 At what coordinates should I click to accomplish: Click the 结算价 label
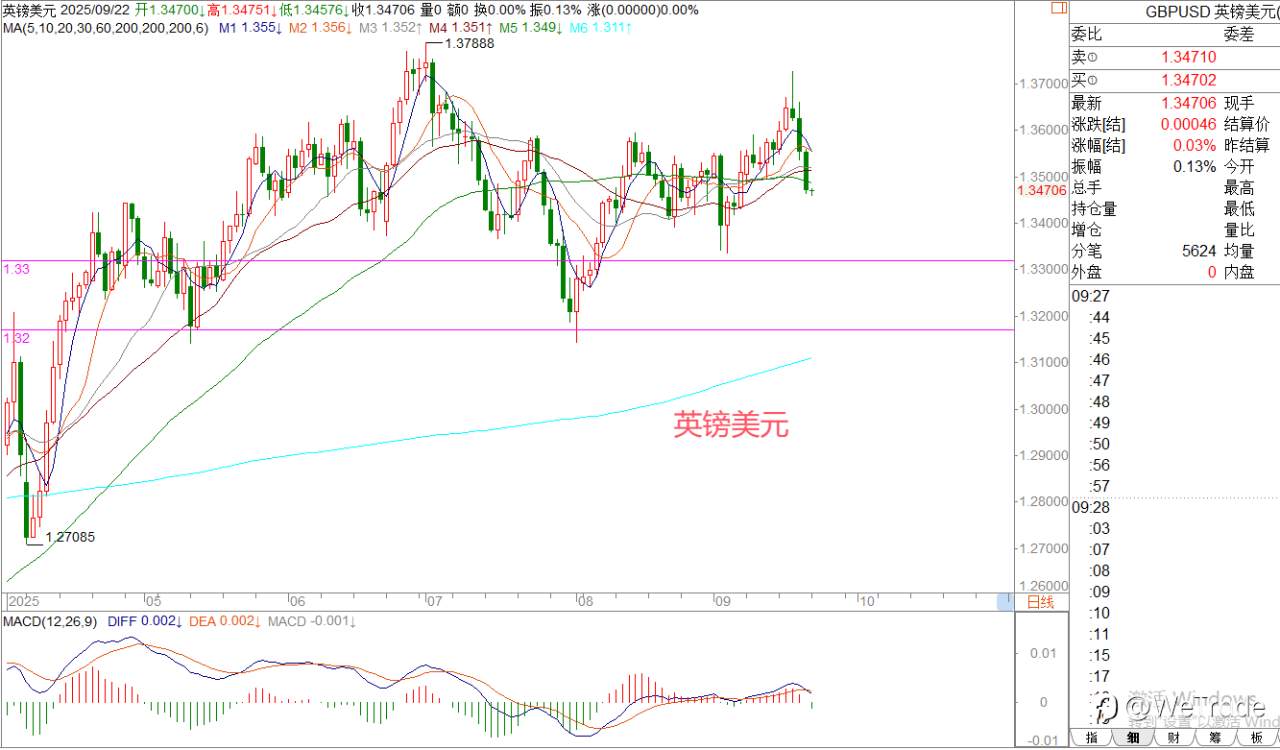tap(1247, 124)
